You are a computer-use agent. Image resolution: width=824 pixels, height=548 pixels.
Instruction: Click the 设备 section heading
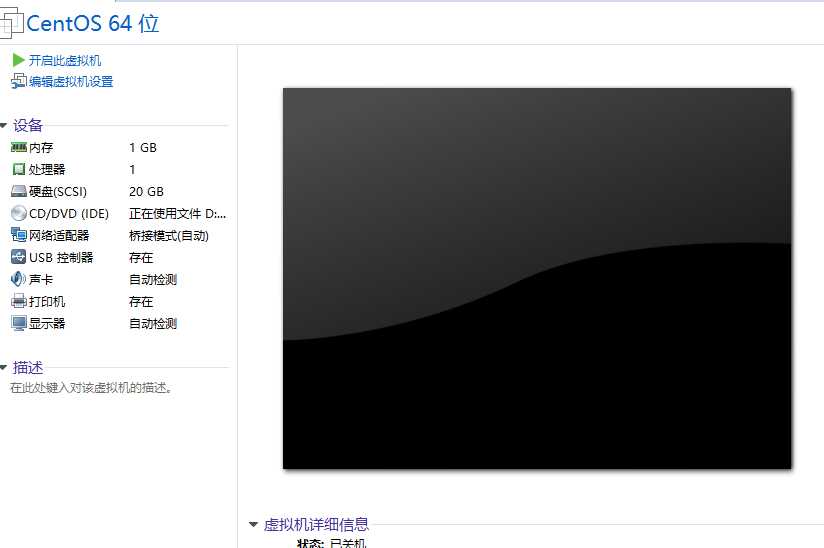click(27, 126)
